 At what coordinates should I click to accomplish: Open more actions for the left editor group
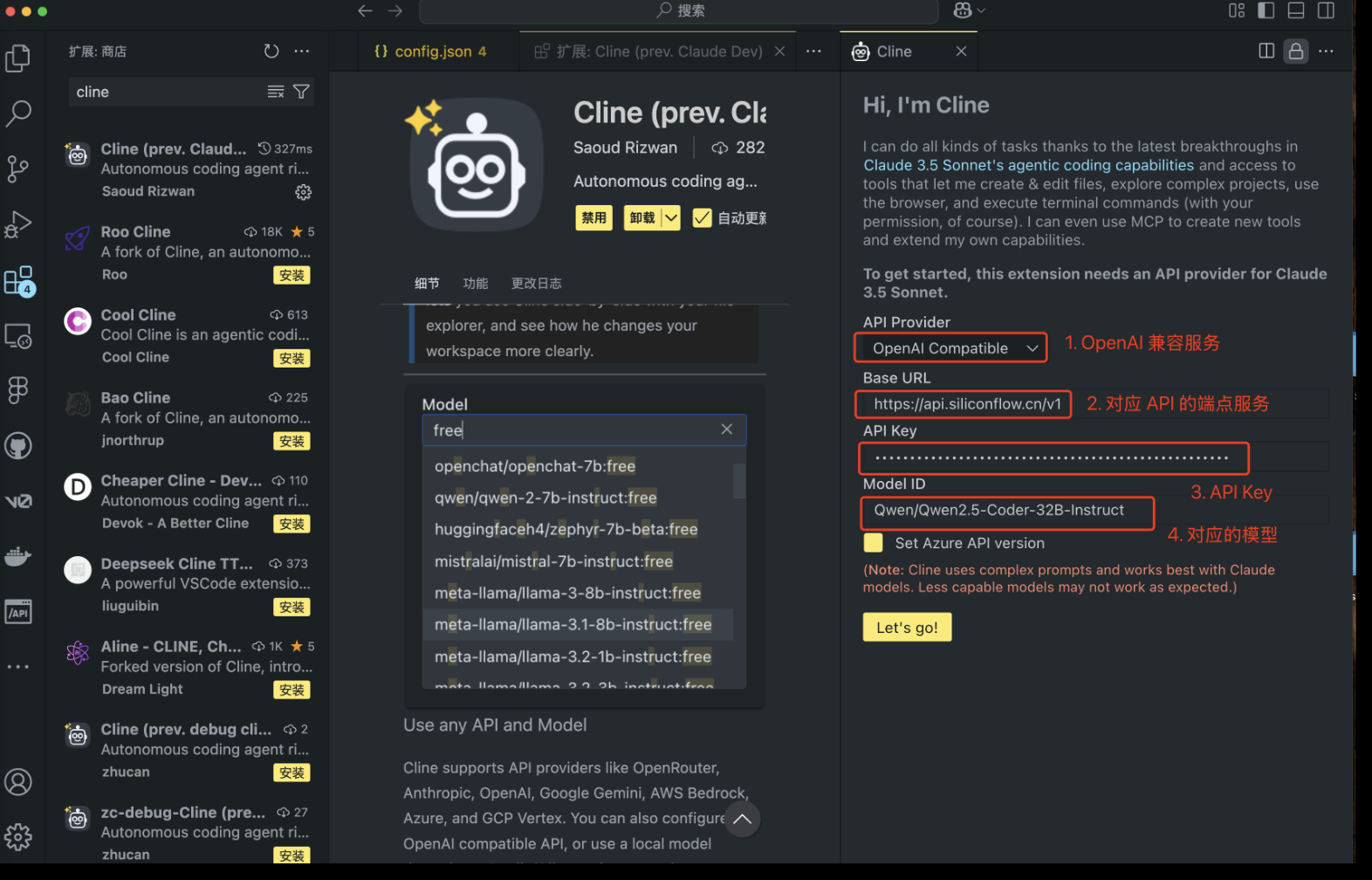pos(813,52)
